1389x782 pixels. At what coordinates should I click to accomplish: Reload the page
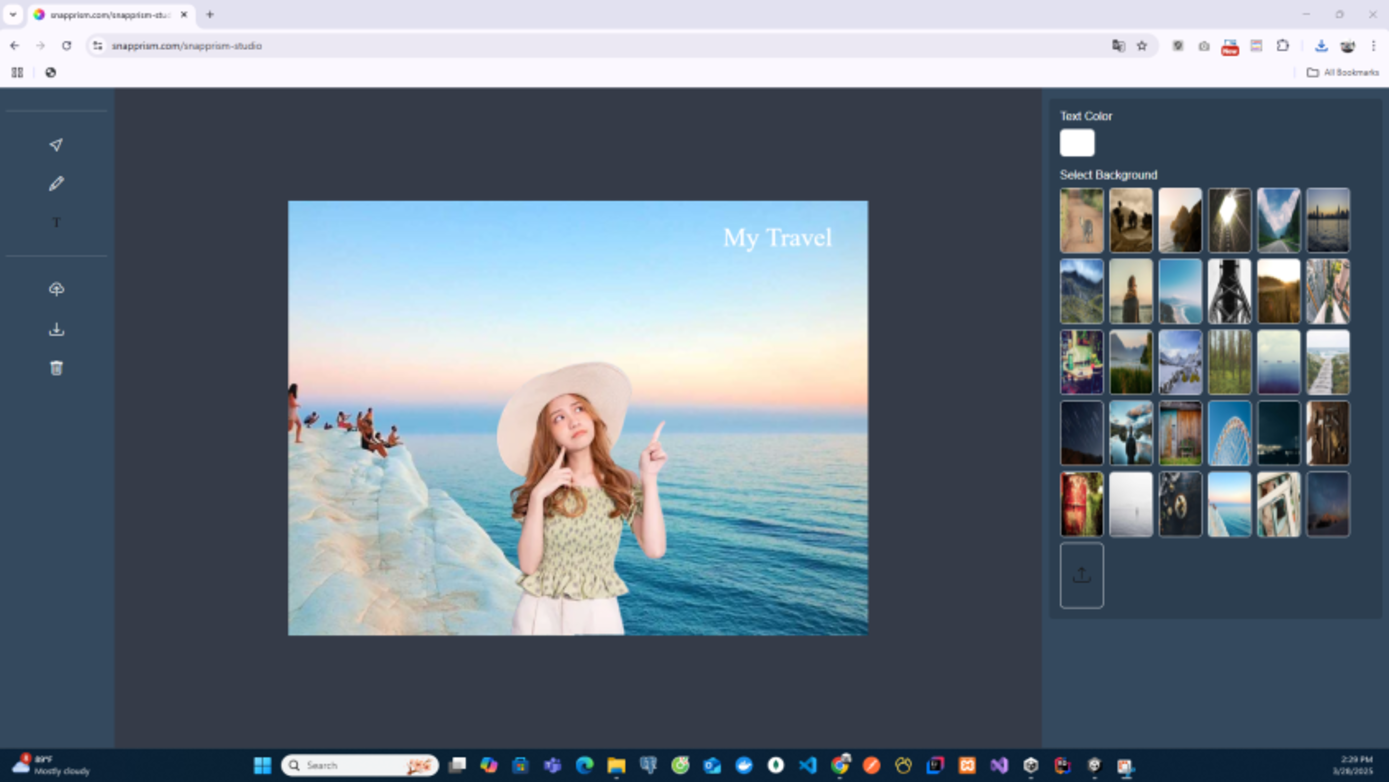pos(66,45)
